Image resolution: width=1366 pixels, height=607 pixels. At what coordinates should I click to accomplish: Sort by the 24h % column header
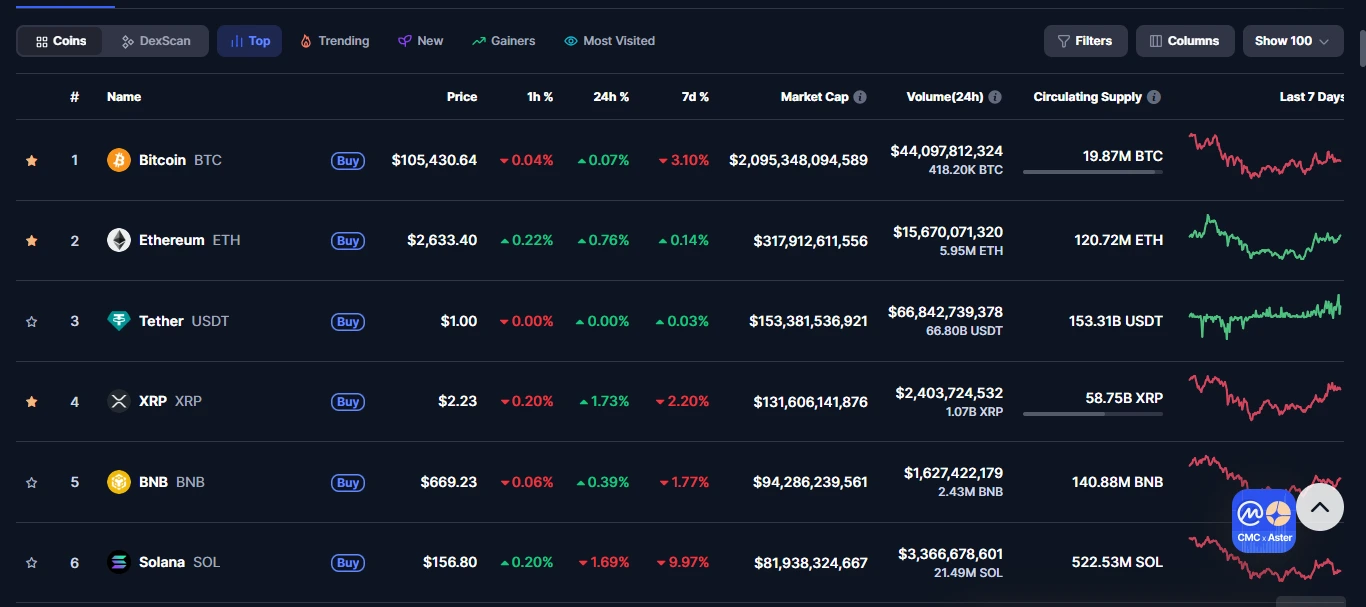(610, 97)
